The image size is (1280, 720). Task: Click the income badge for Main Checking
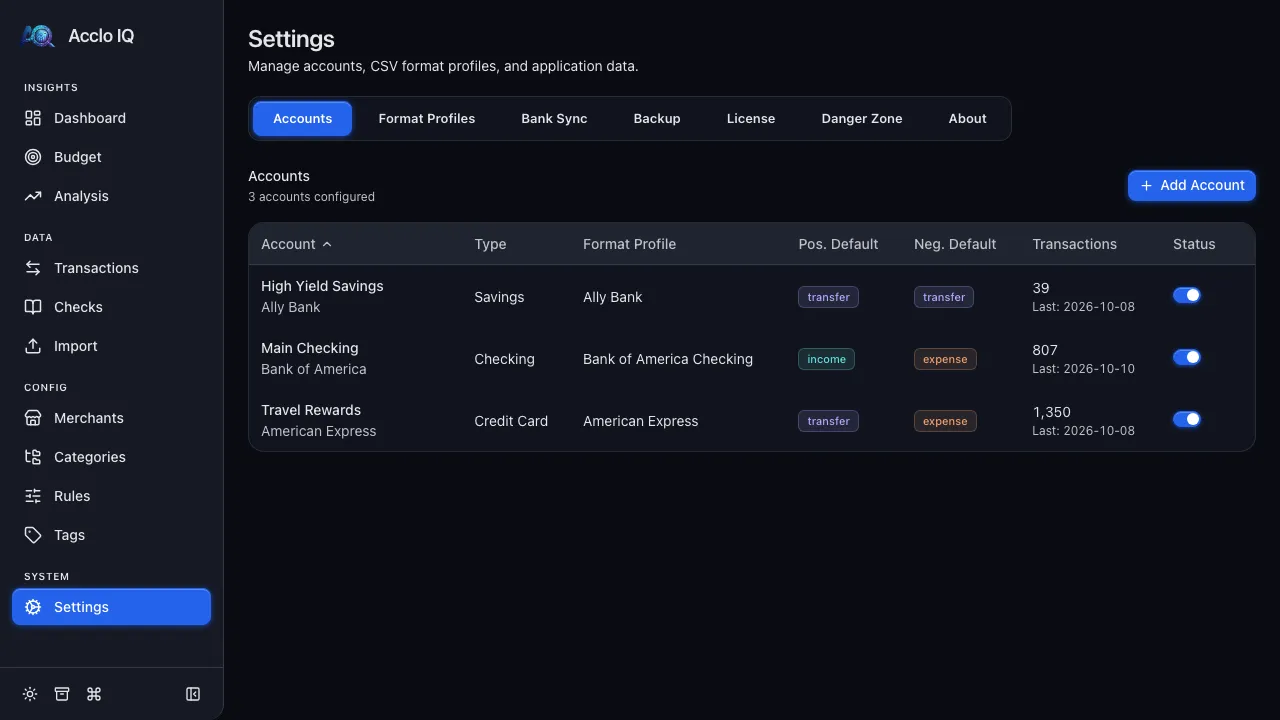click(826, 359)
